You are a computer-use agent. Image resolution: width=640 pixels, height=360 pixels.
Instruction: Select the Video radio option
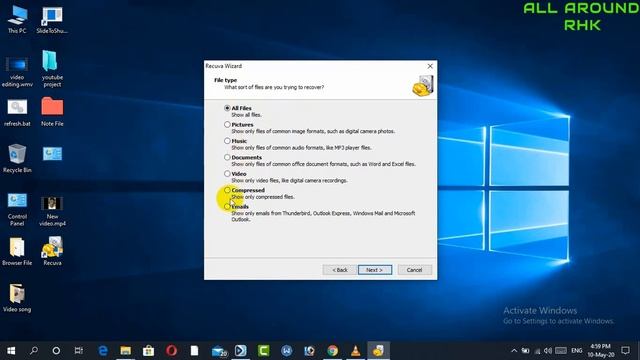227,173
